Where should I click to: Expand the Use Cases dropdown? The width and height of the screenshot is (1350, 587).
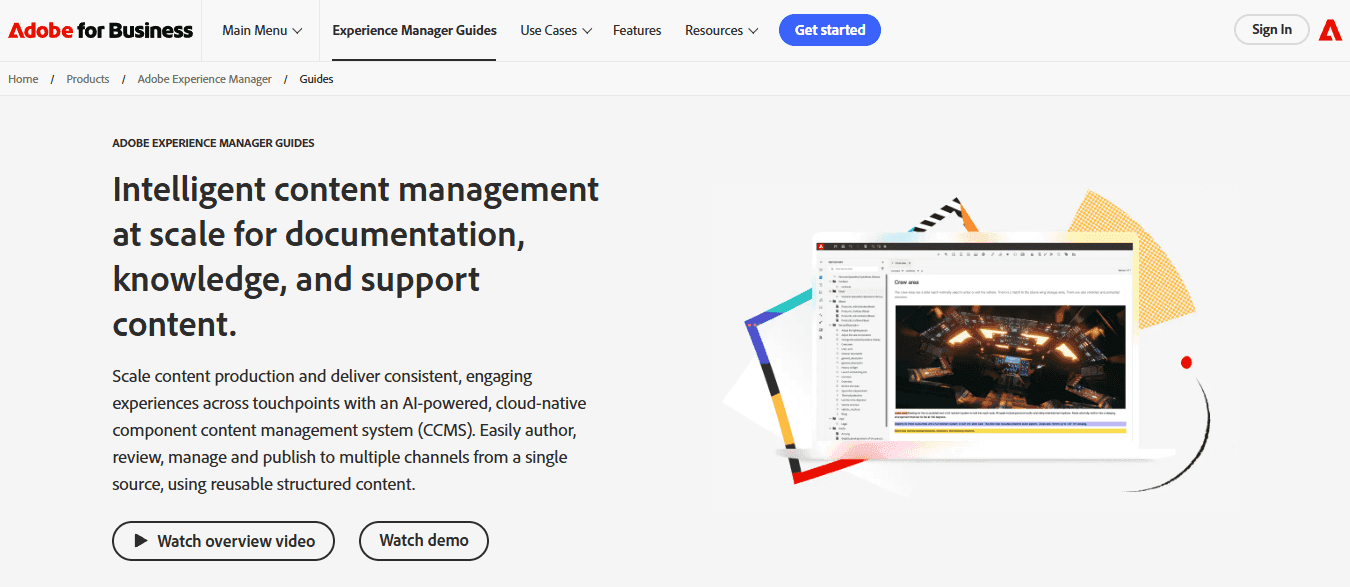pyautogui.click(x=555, y=30)
